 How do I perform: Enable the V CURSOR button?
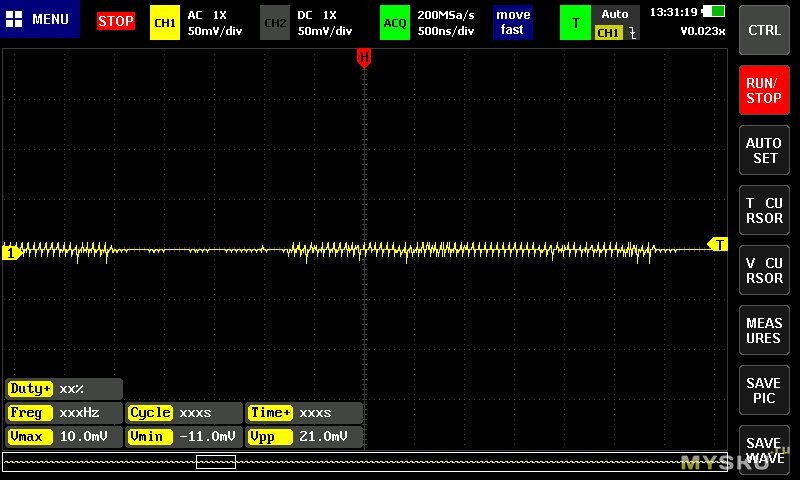tap(764, 270)
